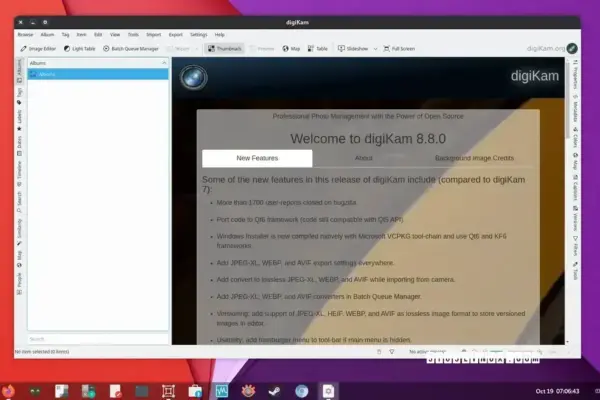Open the Item menu

(81, 34)
